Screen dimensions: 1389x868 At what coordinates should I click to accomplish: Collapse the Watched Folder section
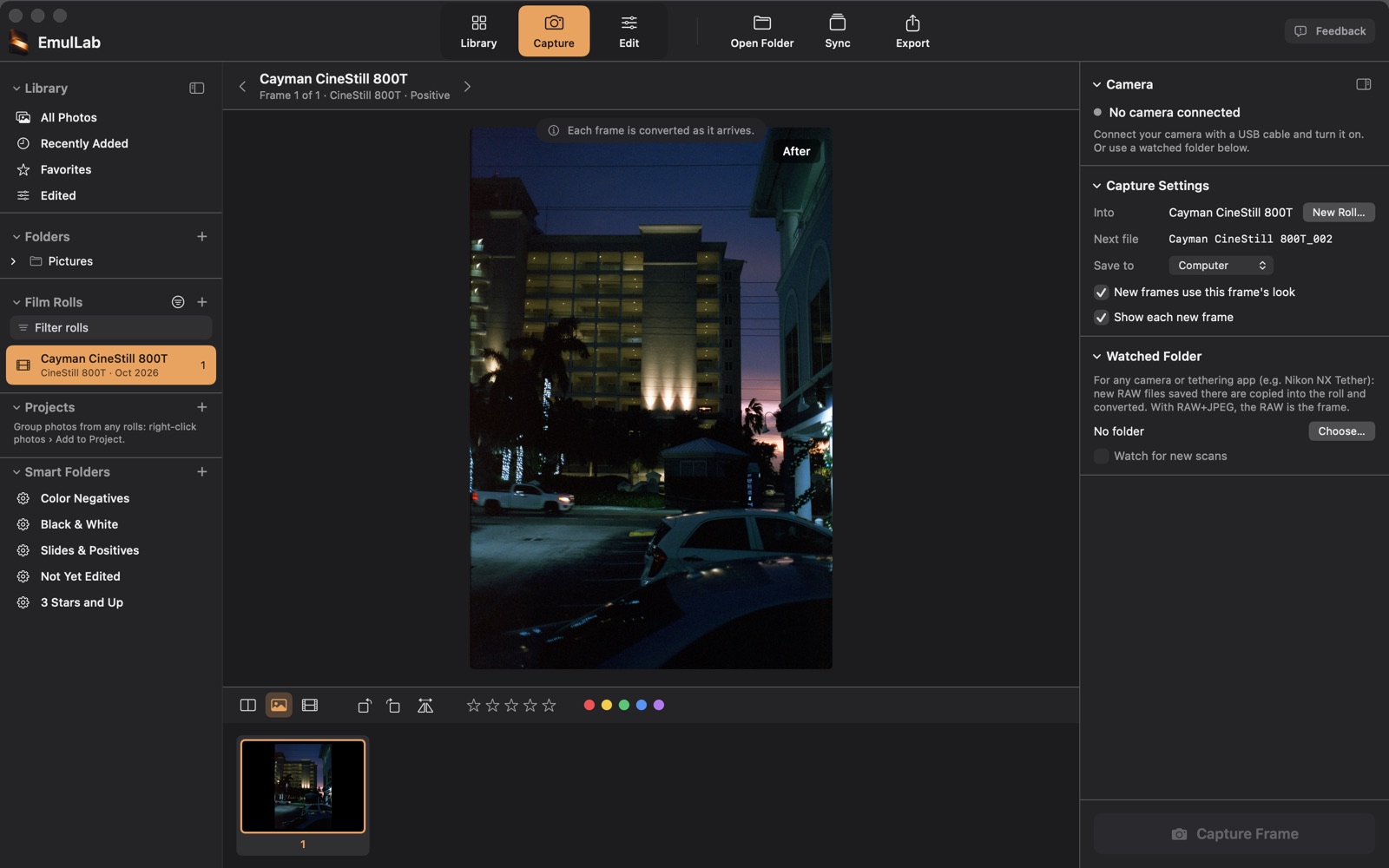[1097, 356]
